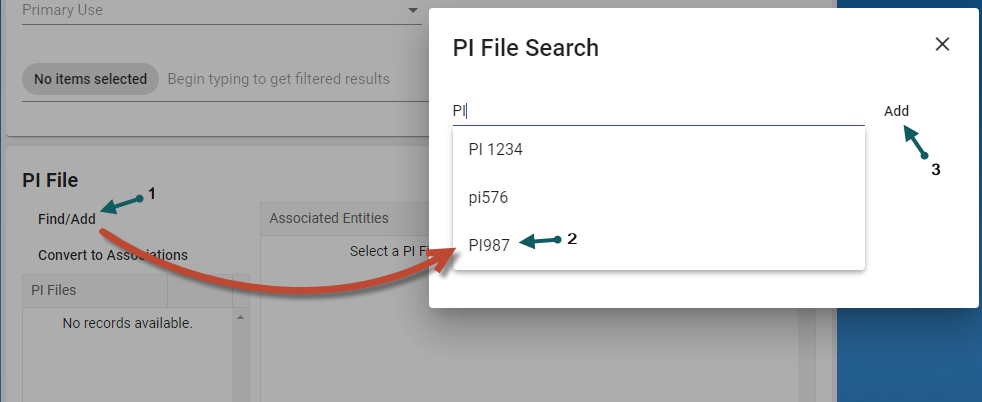Image resolution: width=982 pixels, height=402 pixels.
Task: Click the PI File Search text field
Action: (x=657, y=111)
